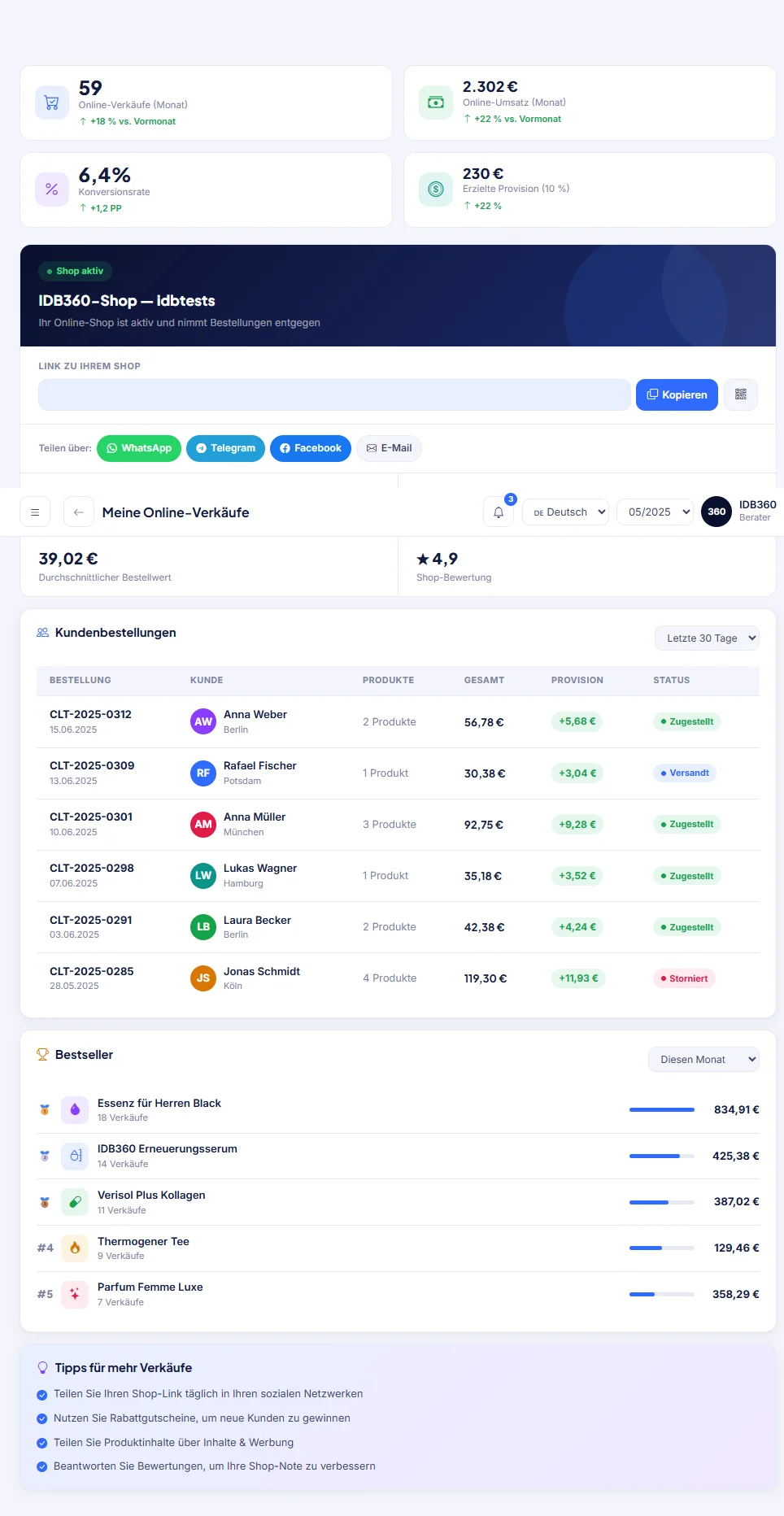Click the RF avatar of Rafael Fischer
Viewport: 784px width, 1516px height.
[203, 773]
